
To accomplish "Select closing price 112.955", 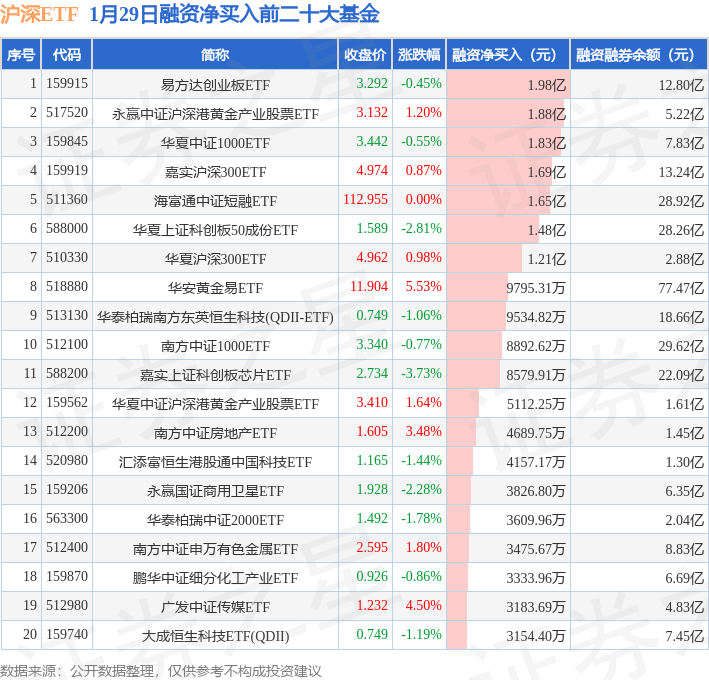I will pos(365,199).
